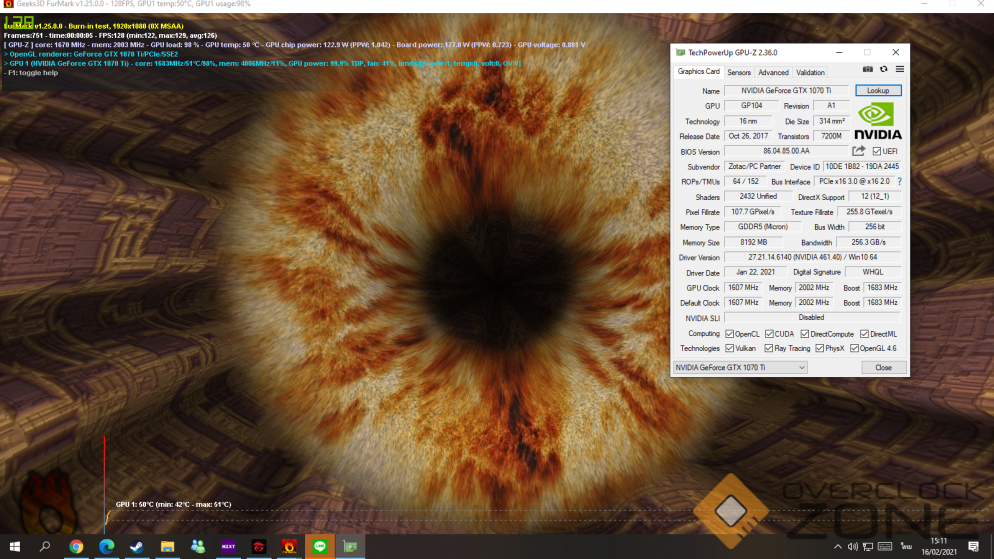Open the GPU selection dropdown
The width and height of the screenshot is (994, 559).
(x=739, y=367)
